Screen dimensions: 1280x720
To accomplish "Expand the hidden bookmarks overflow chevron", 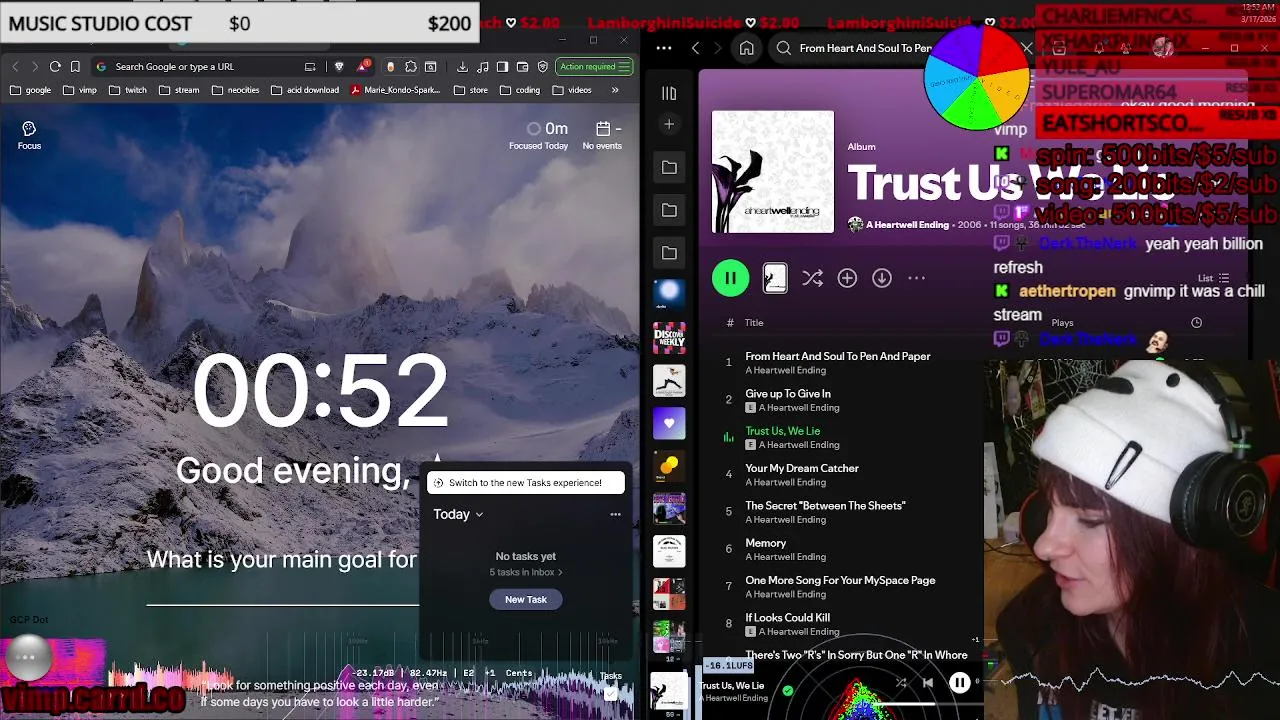I will [615, 90].
